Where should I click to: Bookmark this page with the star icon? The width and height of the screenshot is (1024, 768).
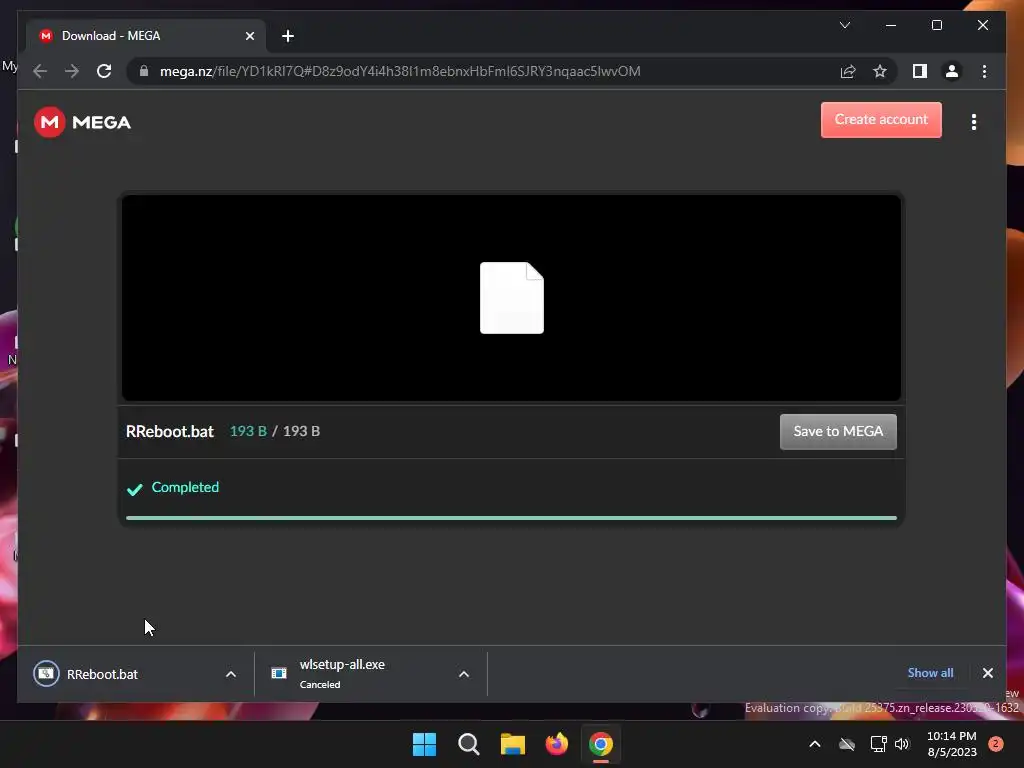[880, 71]
